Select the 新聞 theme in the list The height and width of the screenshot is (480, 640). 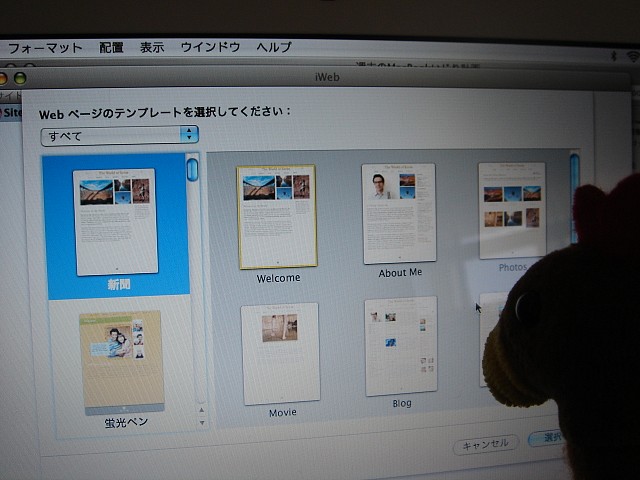point(116,222)
